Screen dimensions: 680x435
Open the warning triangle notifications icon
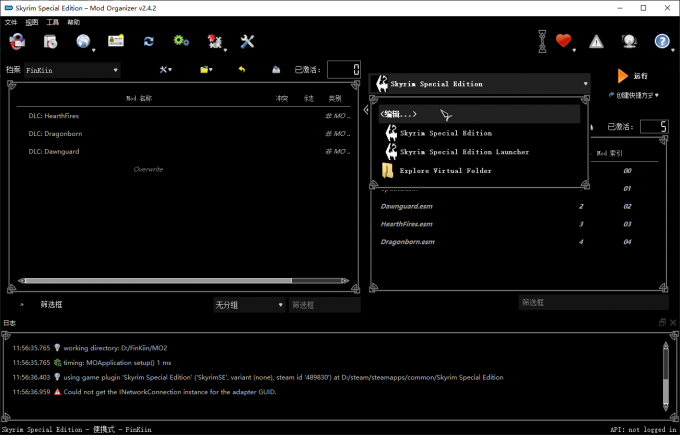[x=596, y=42]
